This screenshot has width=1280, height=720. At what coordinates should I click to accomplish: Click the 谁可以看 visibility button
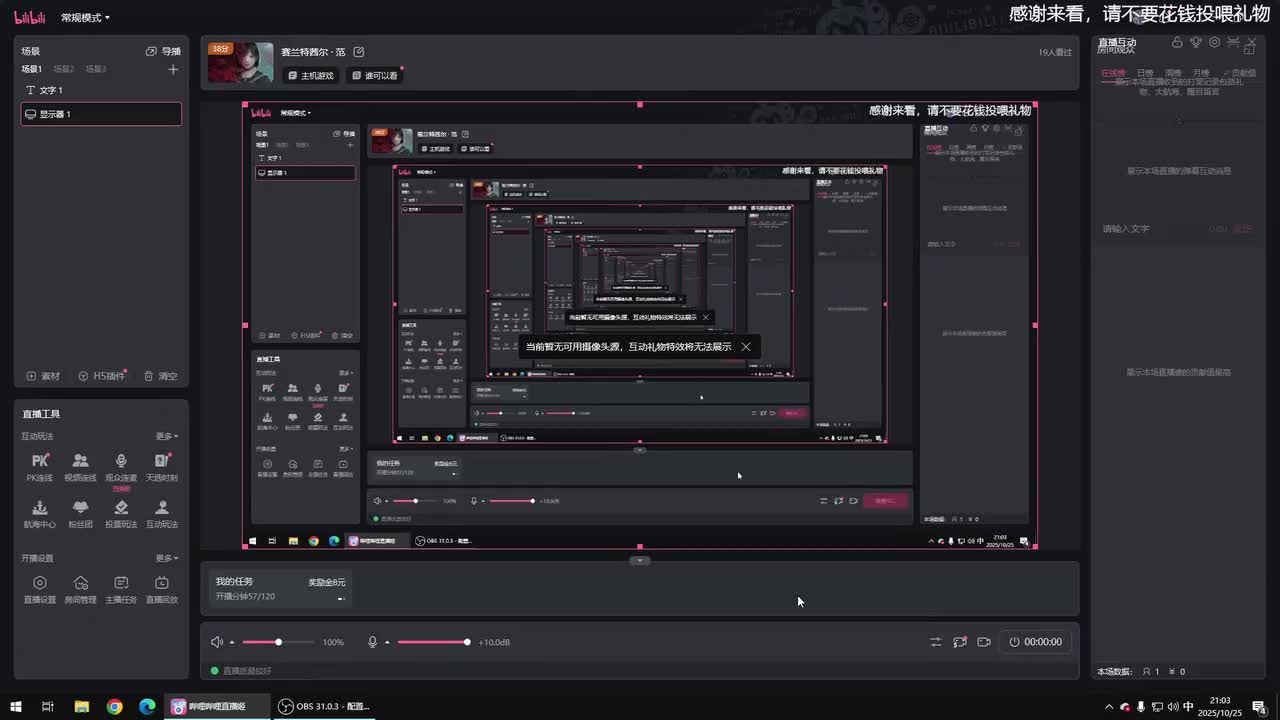375,76
